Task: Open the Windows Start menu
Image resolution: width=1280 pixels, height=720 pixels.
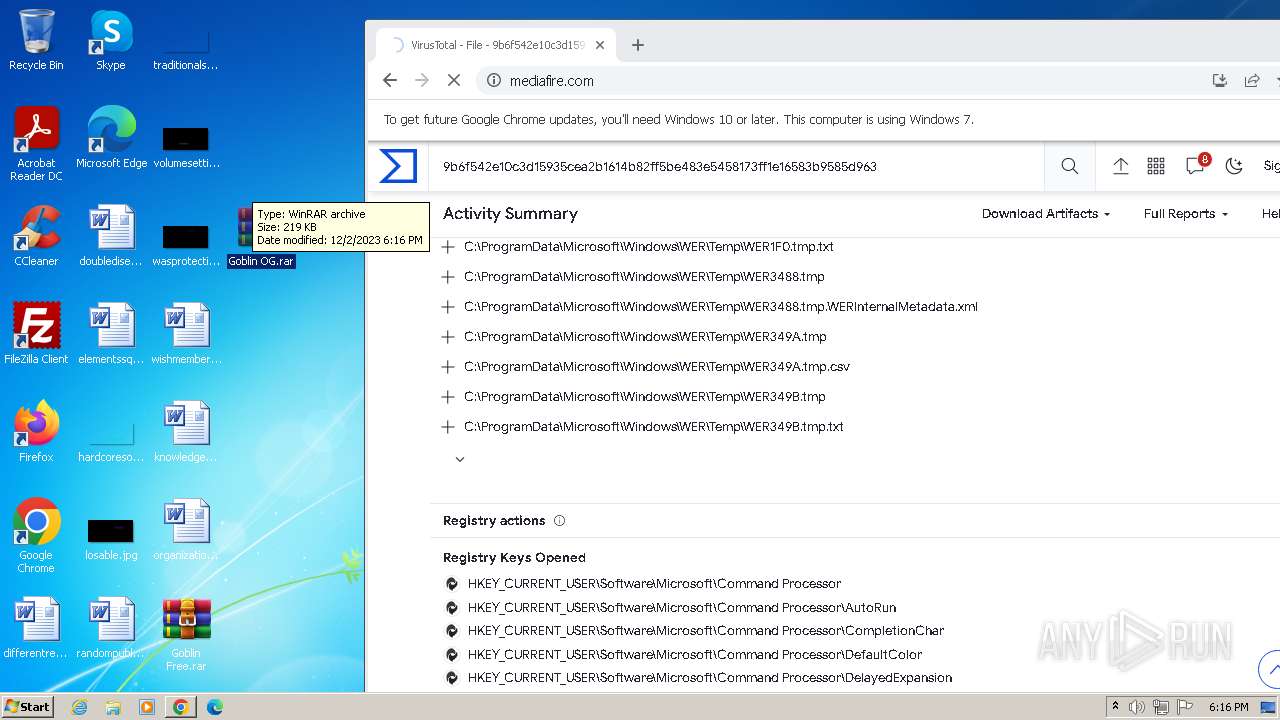Action: [x=28, y=706]
